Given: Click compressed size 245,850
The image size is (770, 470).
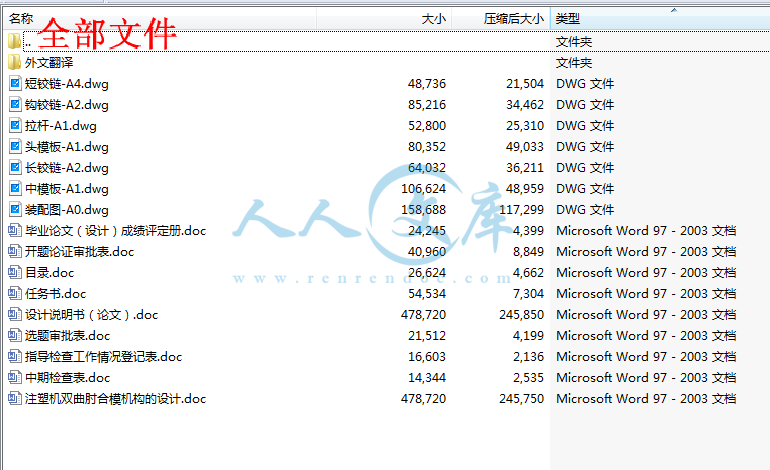Looking at the screenshot, I should 522,314.
